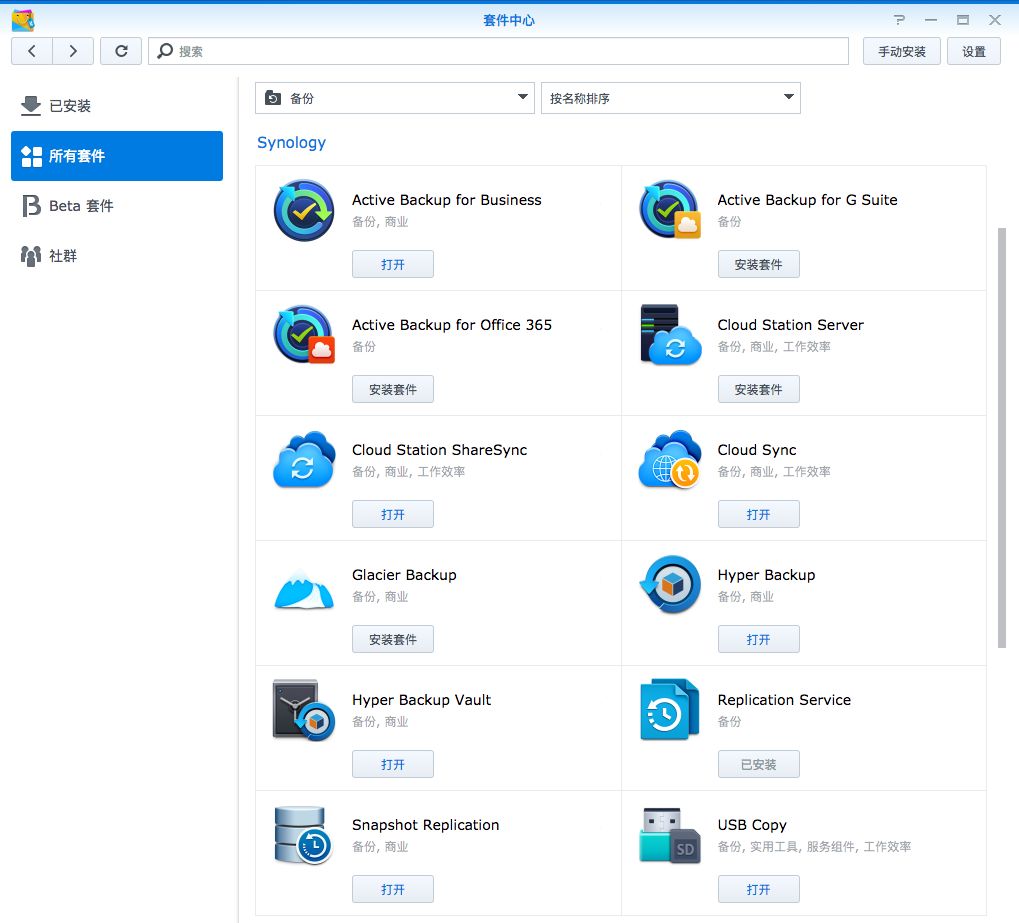Screen dimensions: 1019x923
Task: Click the Glacier Backup title text
Action: 404,575
